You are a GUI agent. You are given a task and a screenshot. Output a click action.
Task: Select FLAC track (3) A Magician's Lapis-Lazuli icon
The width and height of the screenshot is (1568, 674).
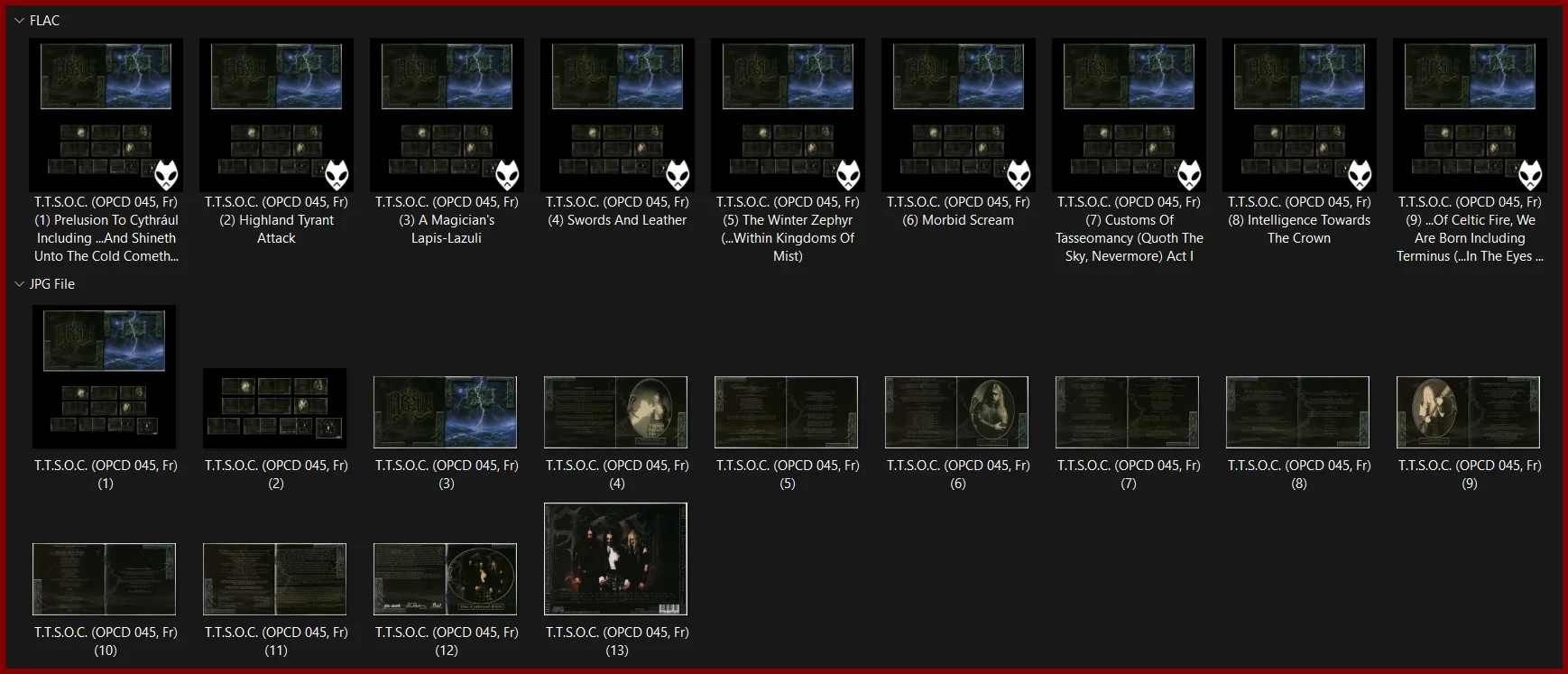click(x=447, y=115)
